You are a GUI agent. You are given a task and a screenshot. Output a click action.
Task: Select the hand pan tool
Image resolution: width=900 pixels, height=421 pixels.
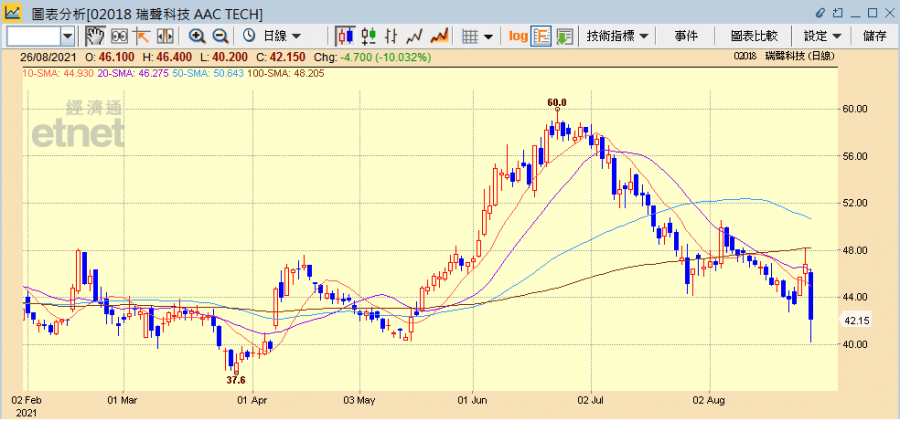click(x=94, y=36)
